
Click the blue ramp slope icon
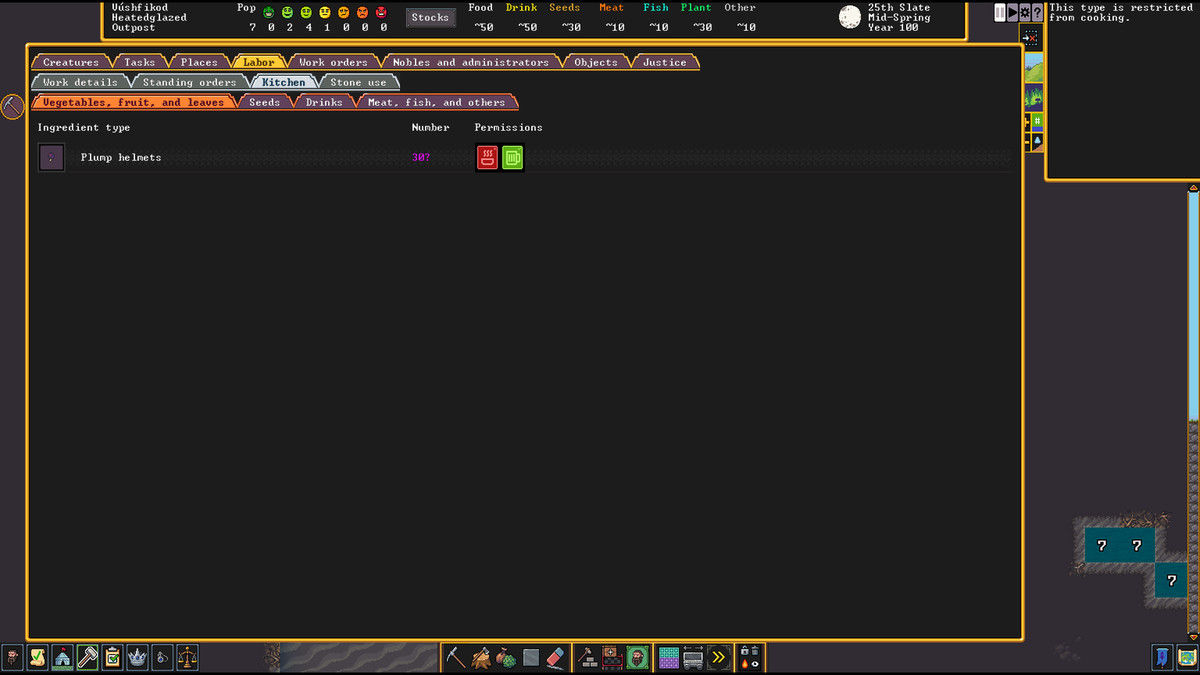tap(1037, 142)
